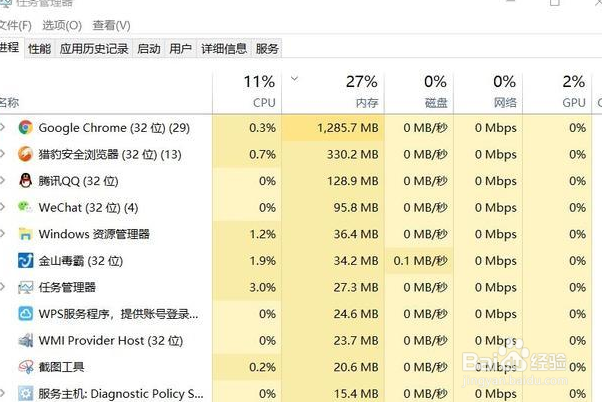Click the 猎豹安全浏览器 process icon
The height and width of the screenshot is (402, 602).
click(x=25, y=154)
